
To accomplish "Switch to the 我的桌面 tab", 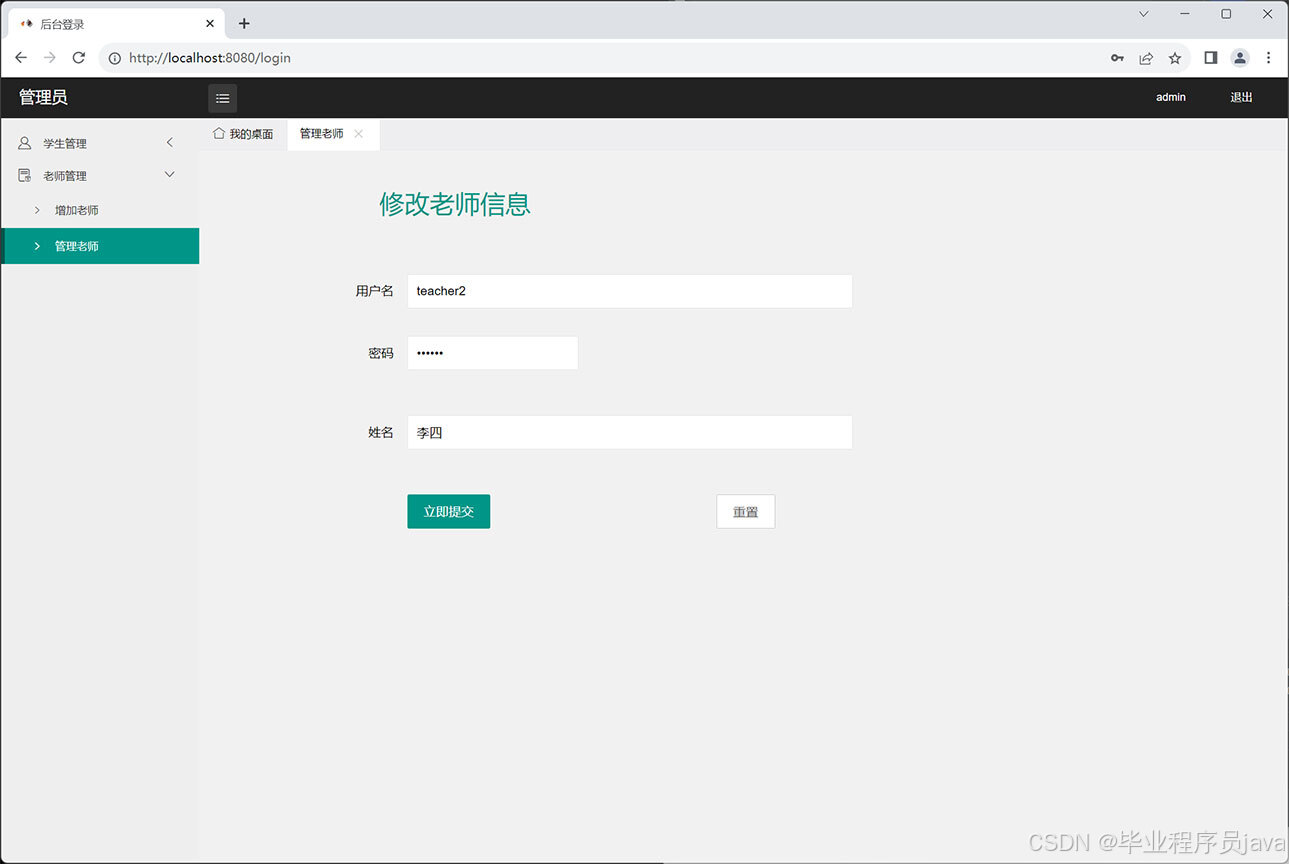I will (x=243, y=134).
